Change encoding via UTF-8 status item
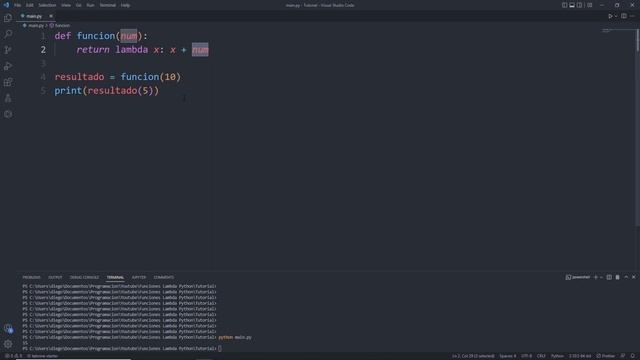640x360 pixels. click(x=527, y=356)
